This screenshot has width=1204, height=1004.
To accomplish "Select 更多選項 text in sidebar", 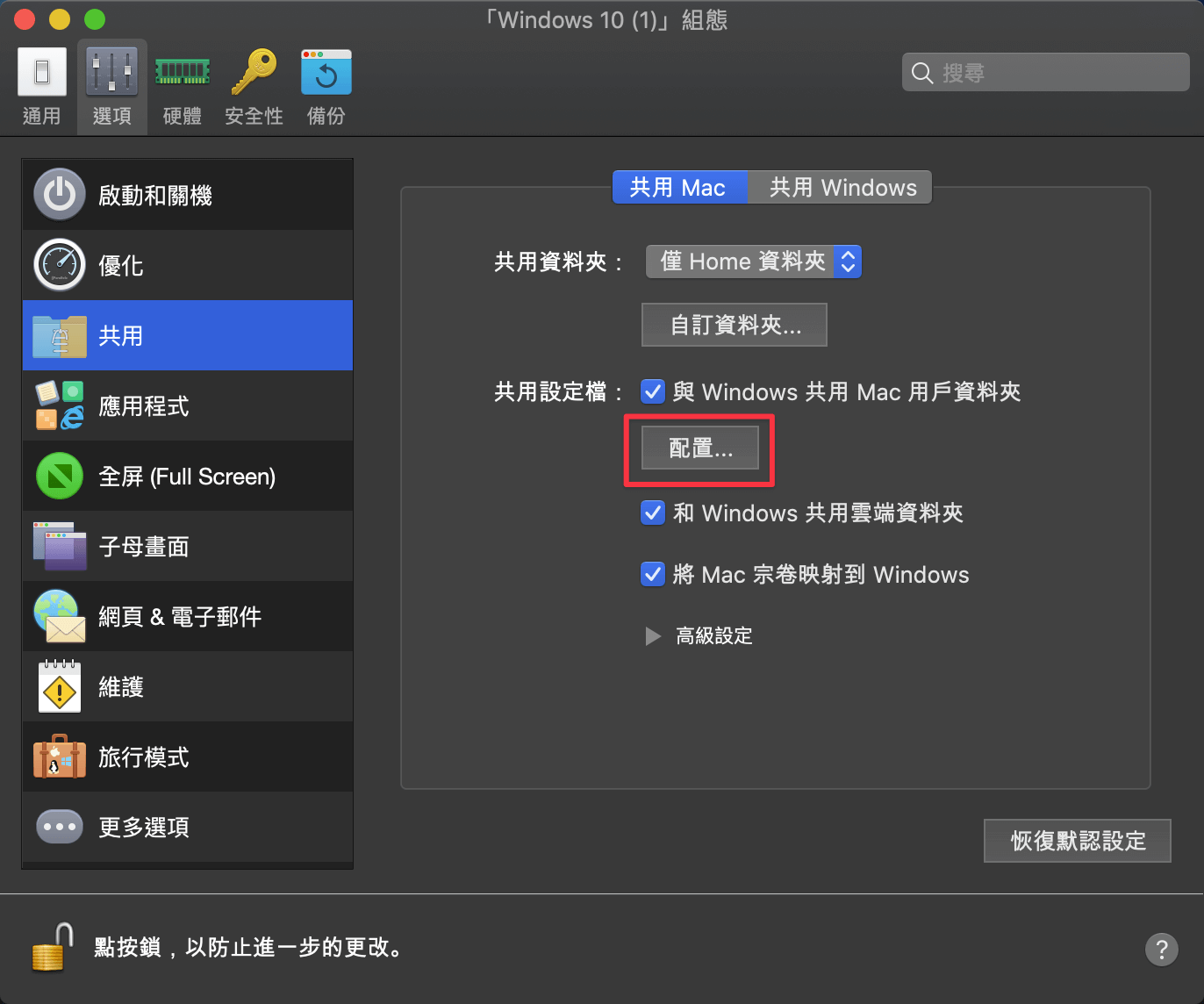I will [144, 827].
